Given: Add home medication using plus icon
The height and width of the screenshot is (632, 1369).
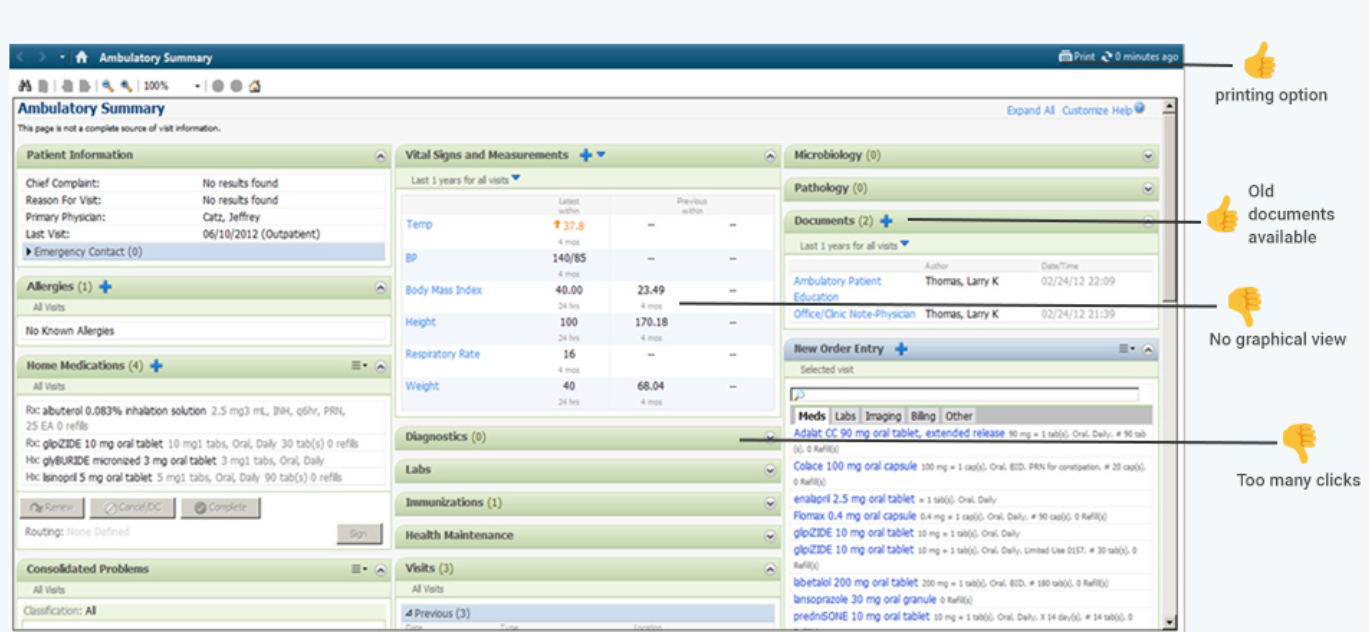Looking at the screenshot, I should point(156,366).
